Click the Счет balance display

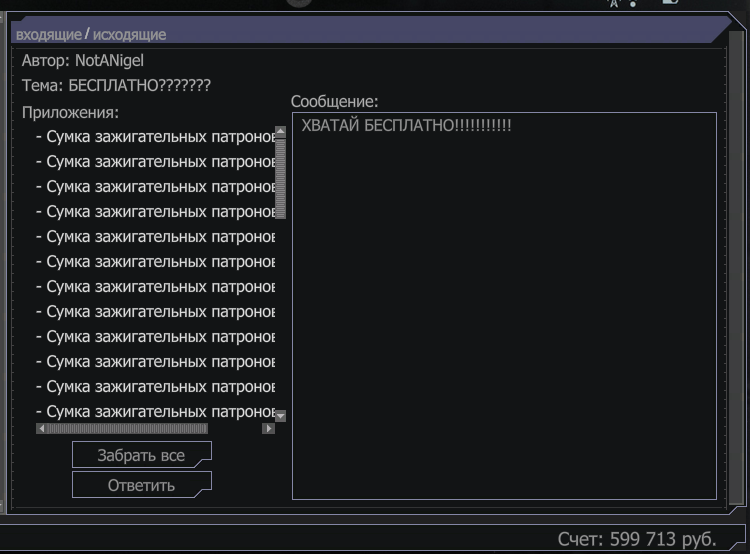pyautogui.click(x=637, y=539)
